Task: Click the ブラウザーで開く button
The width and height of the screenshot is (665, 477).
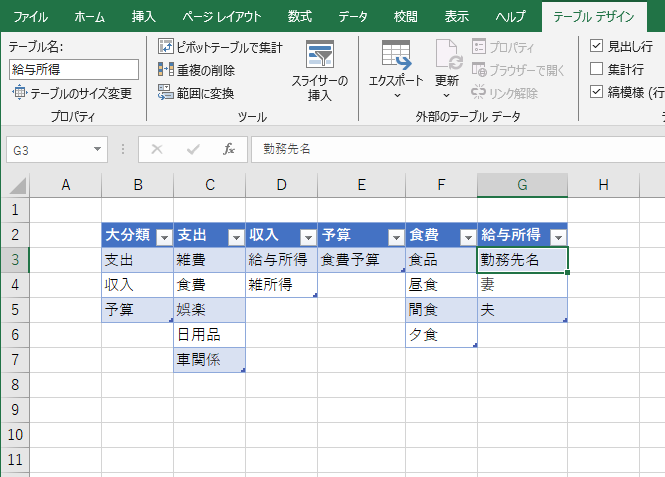Action: (x=518, y=70)
